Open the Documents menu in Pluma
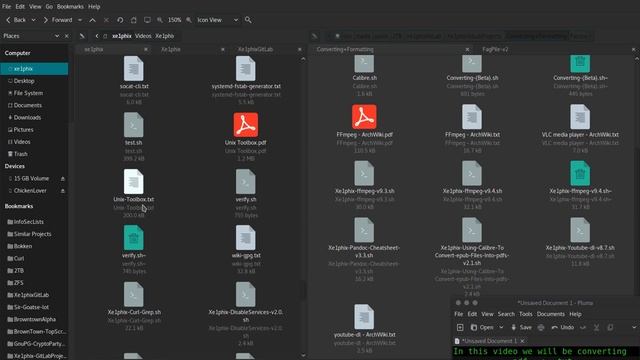The width and height of the screenshot is (640, 360). click(551, 314)
